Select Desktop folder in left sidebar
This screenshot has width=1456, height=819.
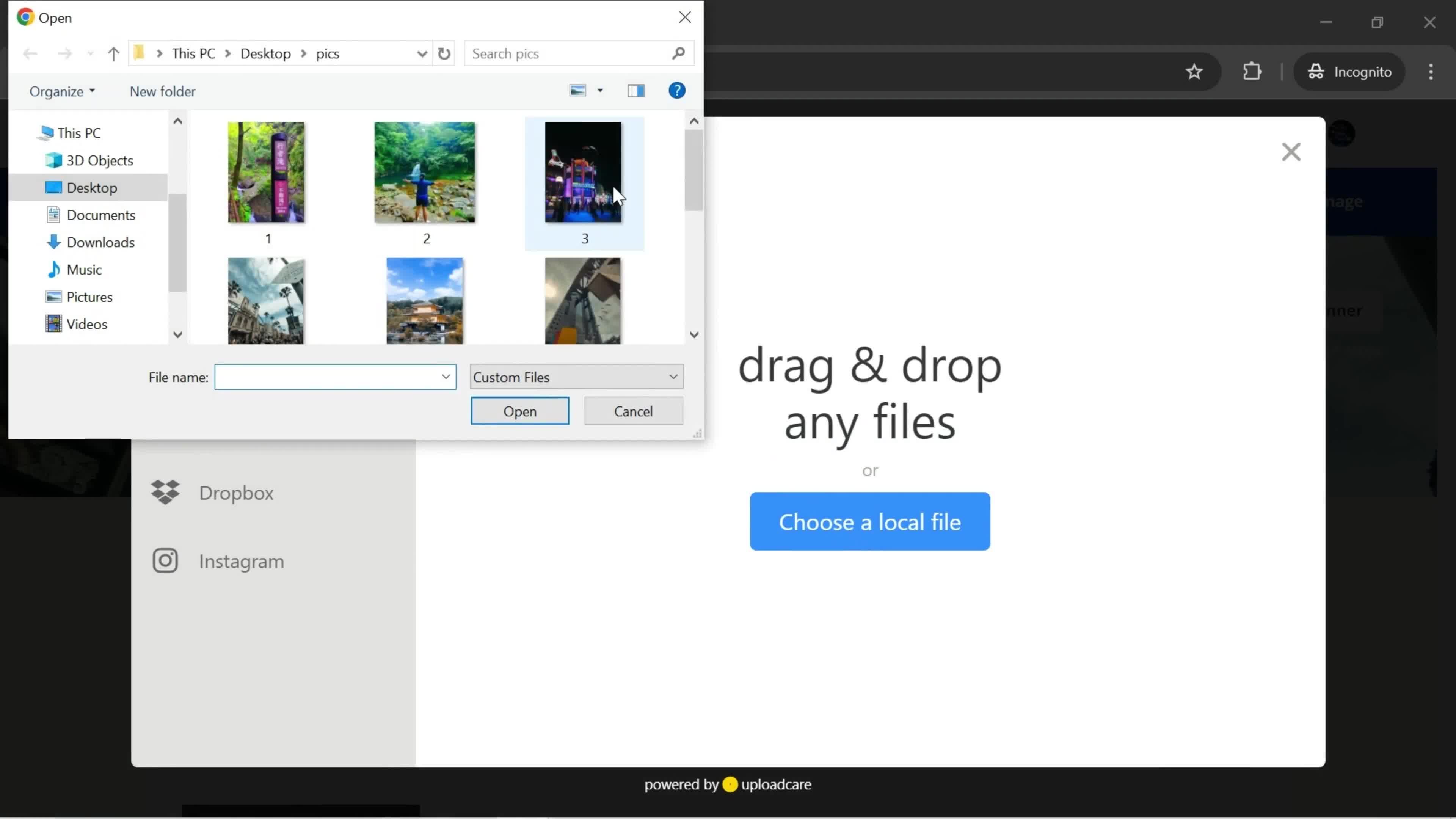click(91, 187)
